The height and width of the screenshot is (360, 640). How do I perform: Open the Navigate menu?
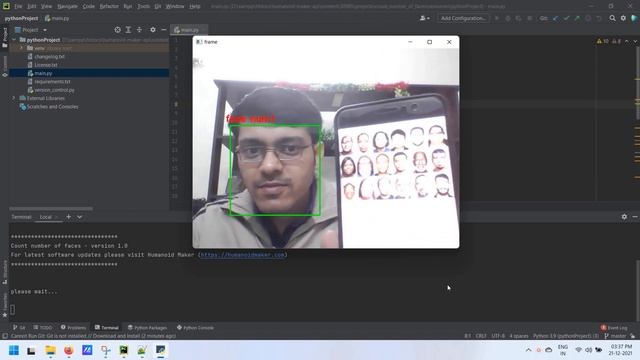coord(67,6)
